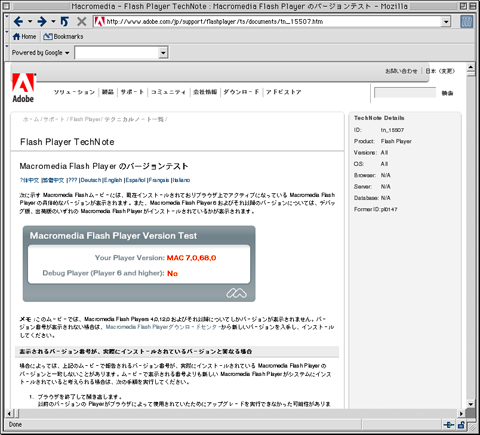Click the horizontal scrollbar left arrow
Screen dimensions: 480x435
(x=9, y=414)
